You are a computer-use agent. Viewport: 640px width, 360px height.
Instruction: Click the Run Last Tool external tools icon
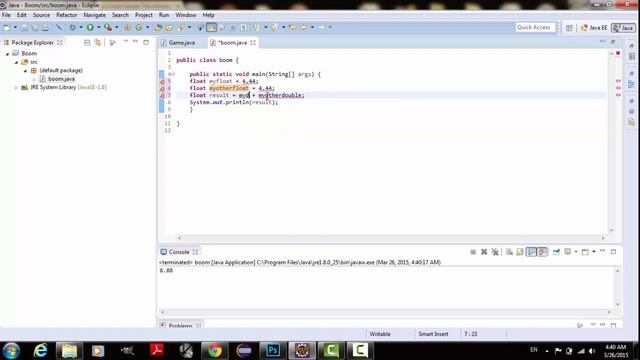pyautogui.click(x=108, y=27)
